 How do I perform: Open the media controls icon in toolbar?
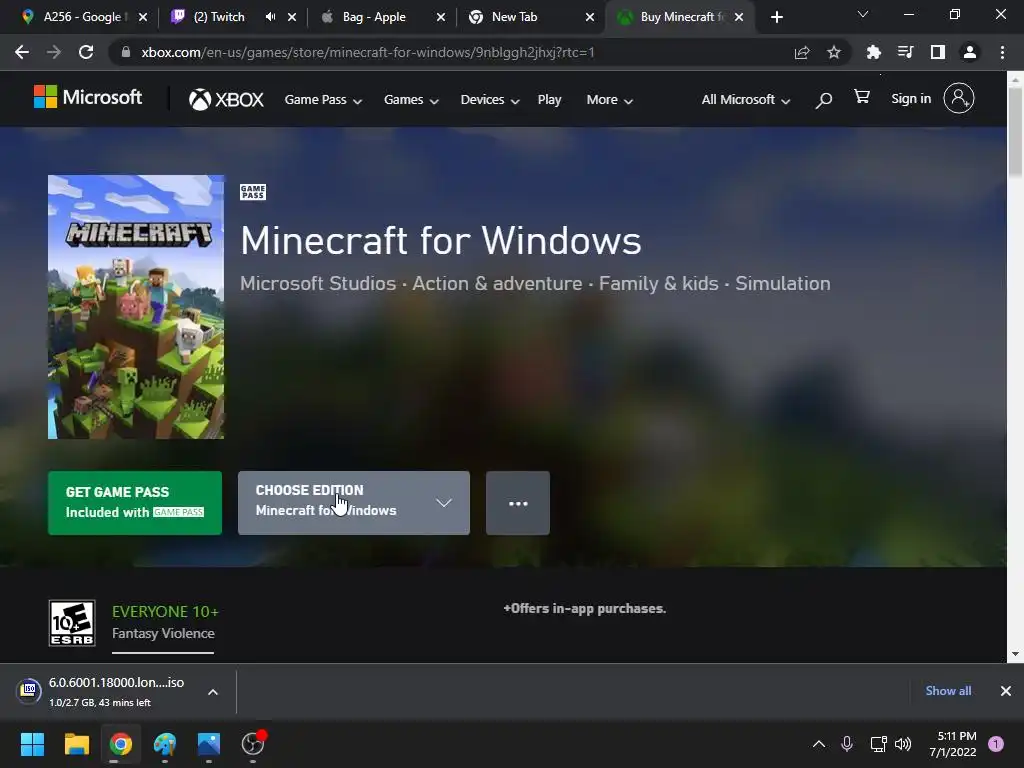[906, 52]
